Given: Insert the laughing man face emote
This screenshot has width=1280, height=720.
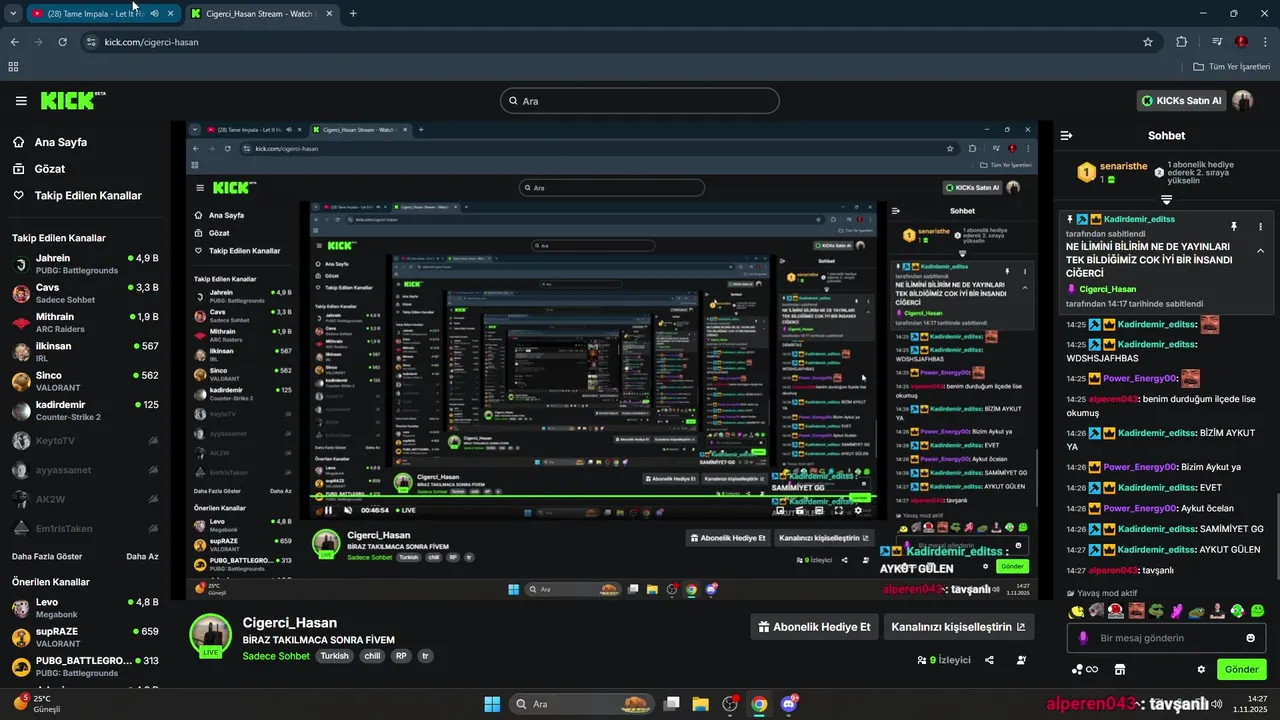Looking at the screenshot, I should pos(1136,611).
